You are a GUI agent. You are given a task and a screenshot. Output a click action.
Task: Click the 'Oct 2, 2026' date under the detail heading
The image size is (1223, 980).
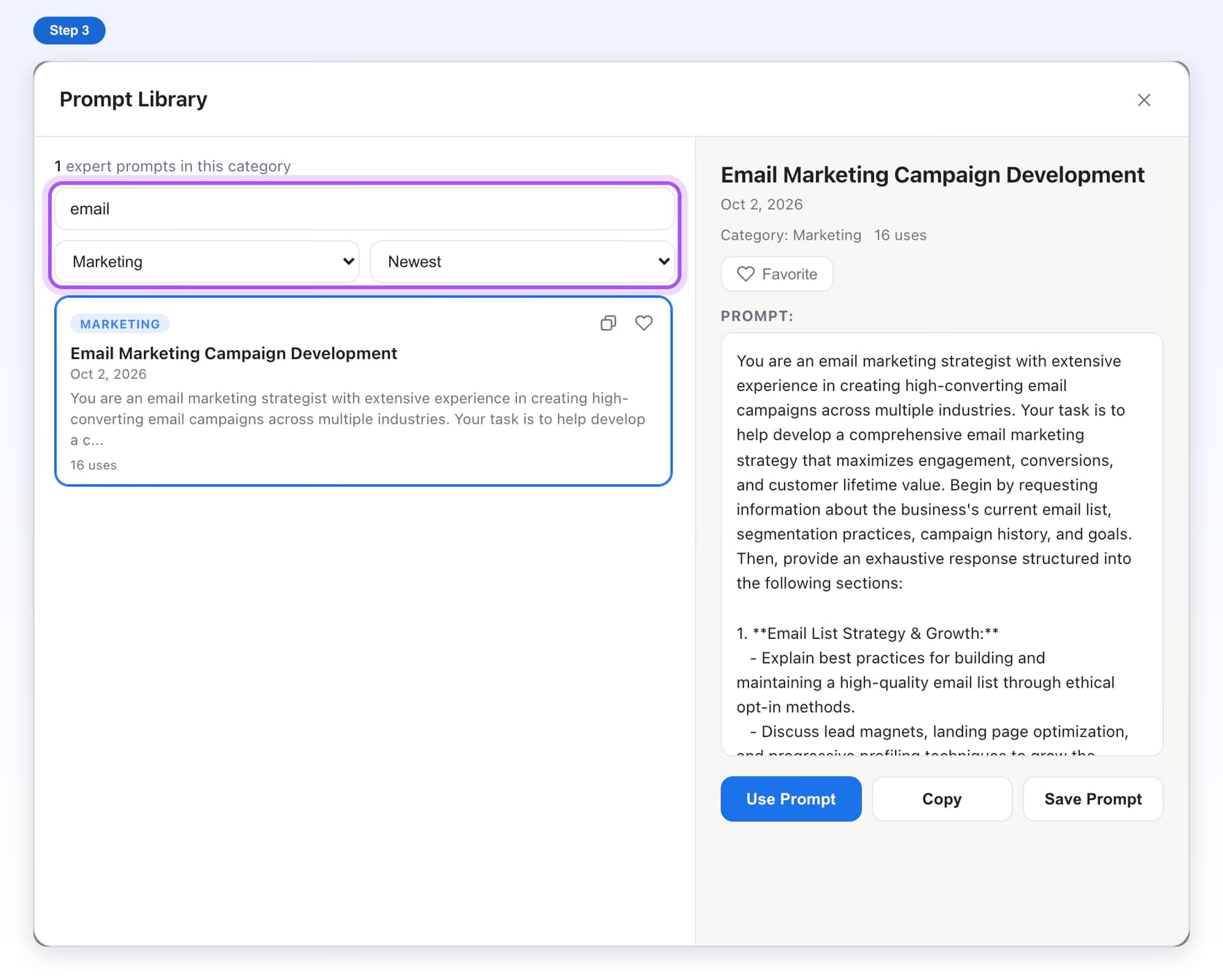pos(762,204)
